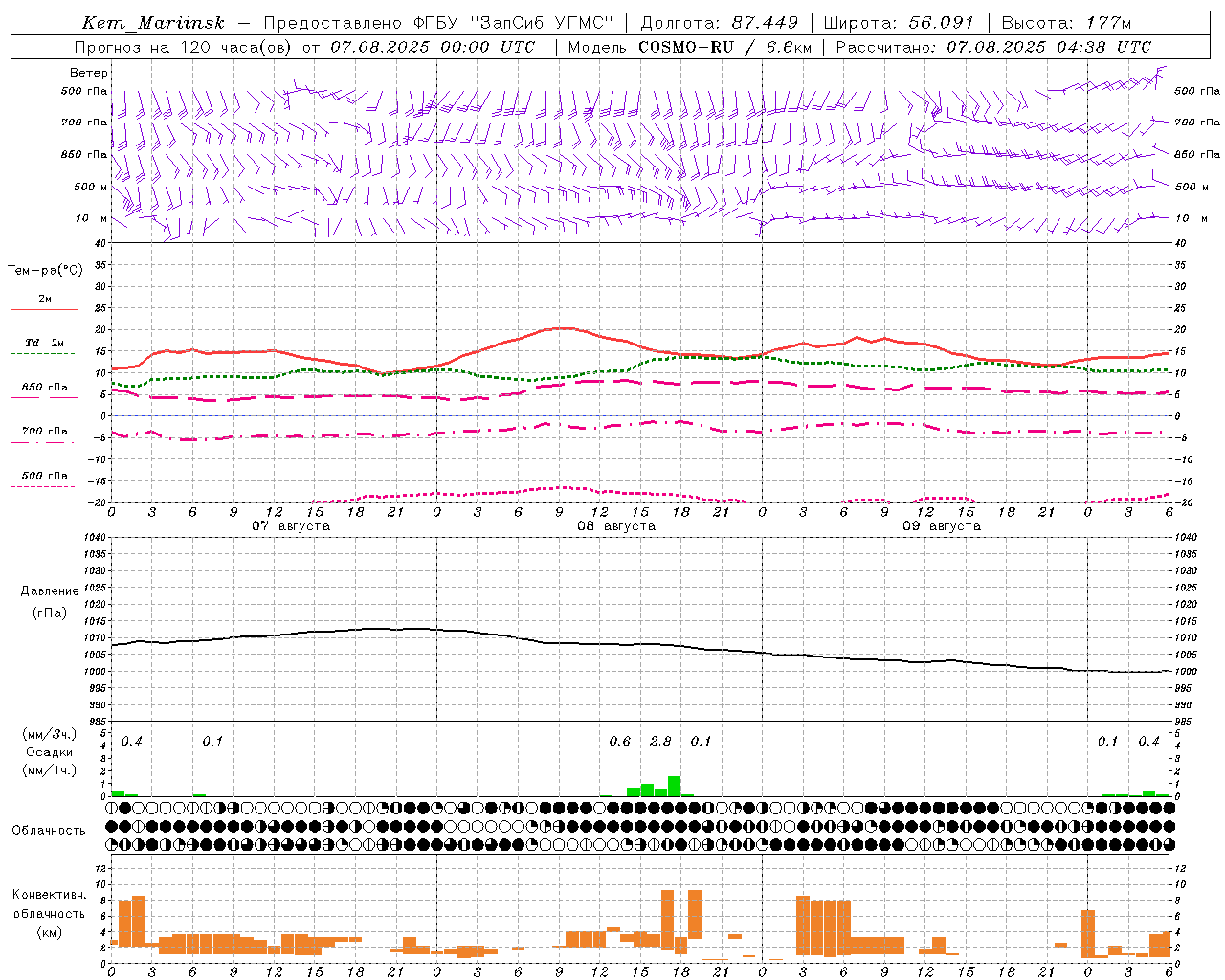Click the date label 09 августа
Screen dimensions: 1225x980
click(942, 526)
